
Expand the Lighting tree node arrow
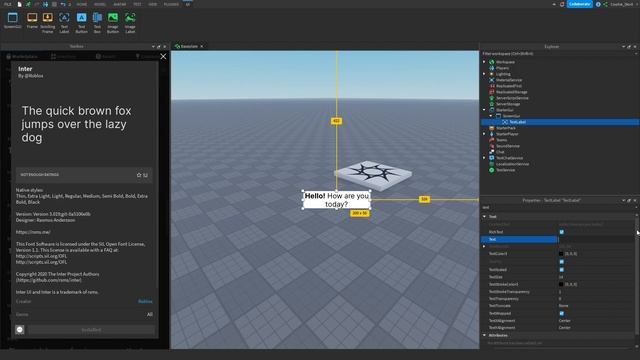click(484, 74)
